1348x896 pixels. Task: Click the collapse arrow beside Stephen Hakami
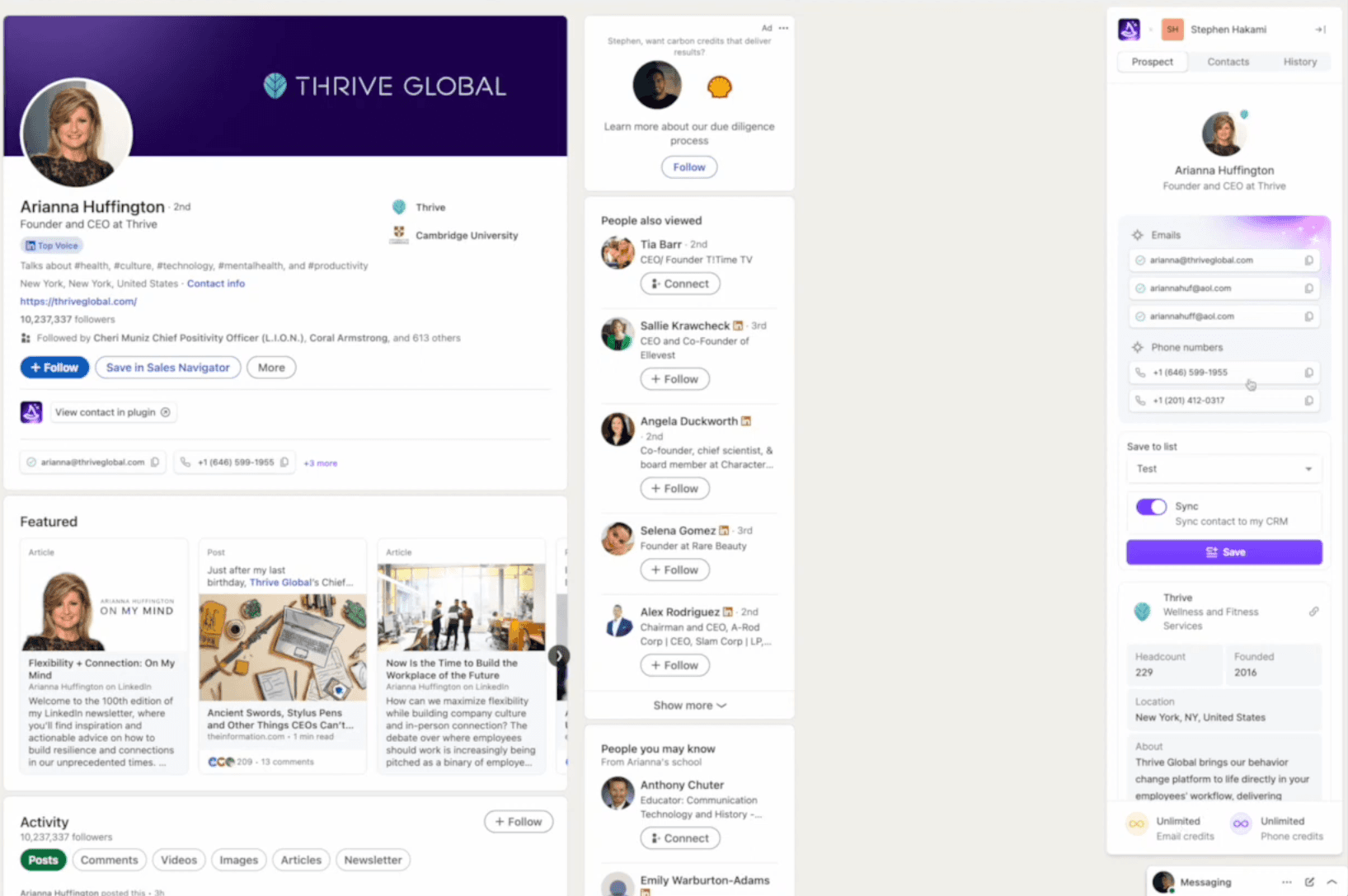1320,29
